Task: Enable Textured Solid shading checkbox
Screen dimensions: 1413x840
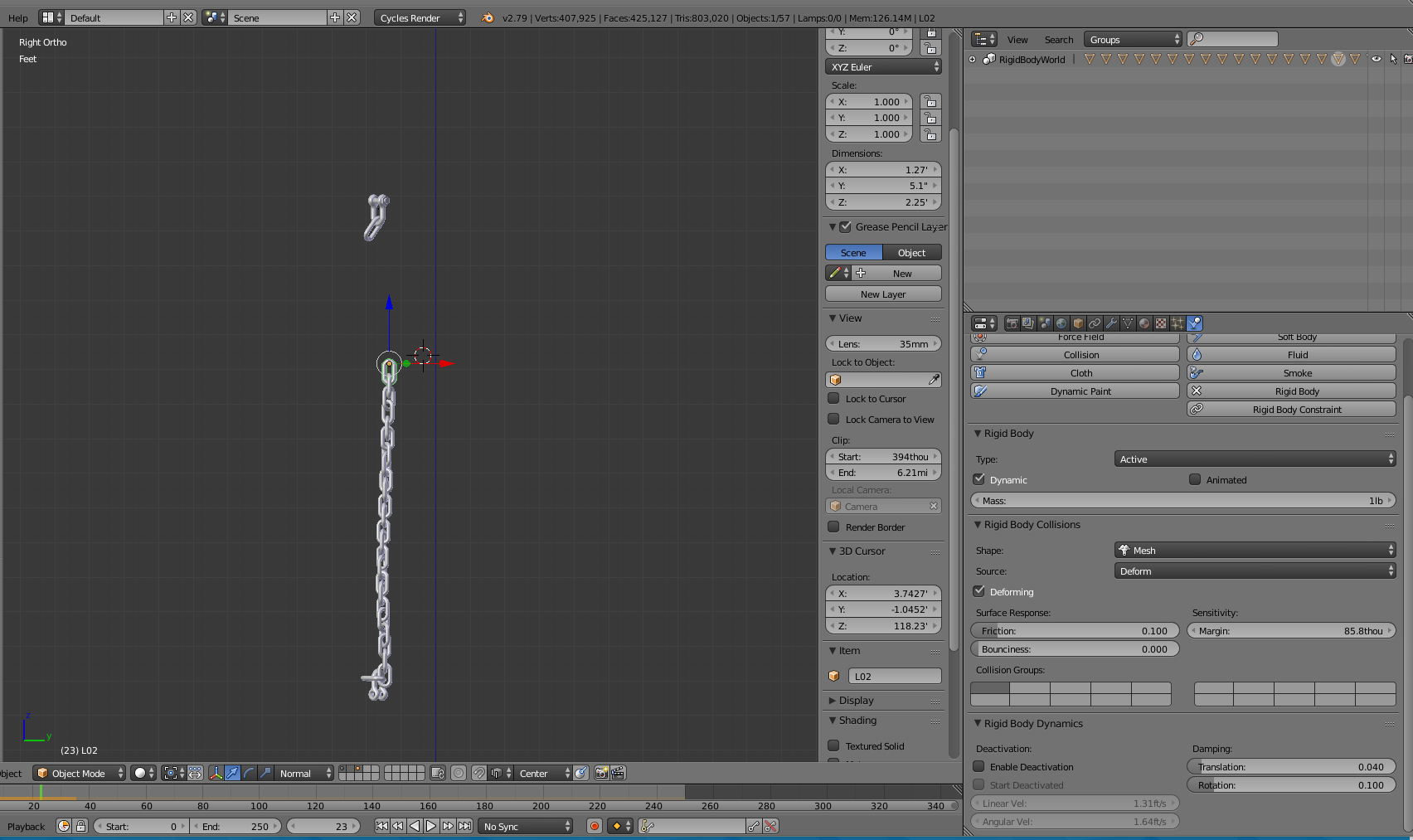Action: 834,745
